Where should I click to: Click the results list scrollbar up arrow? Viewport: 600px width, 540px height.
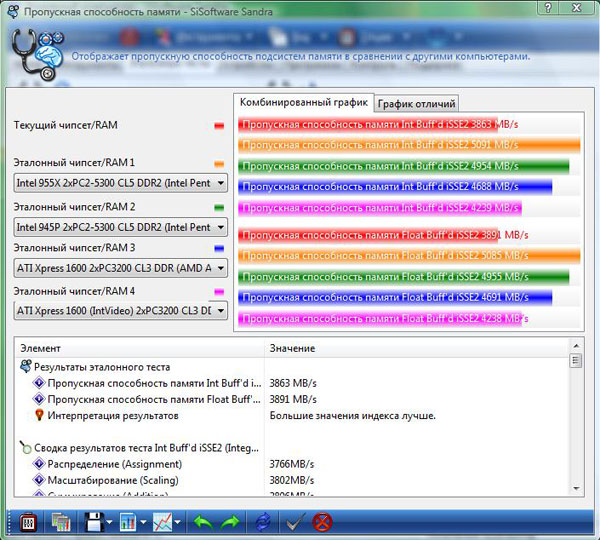pyautogui.click(x=576, y=346)
